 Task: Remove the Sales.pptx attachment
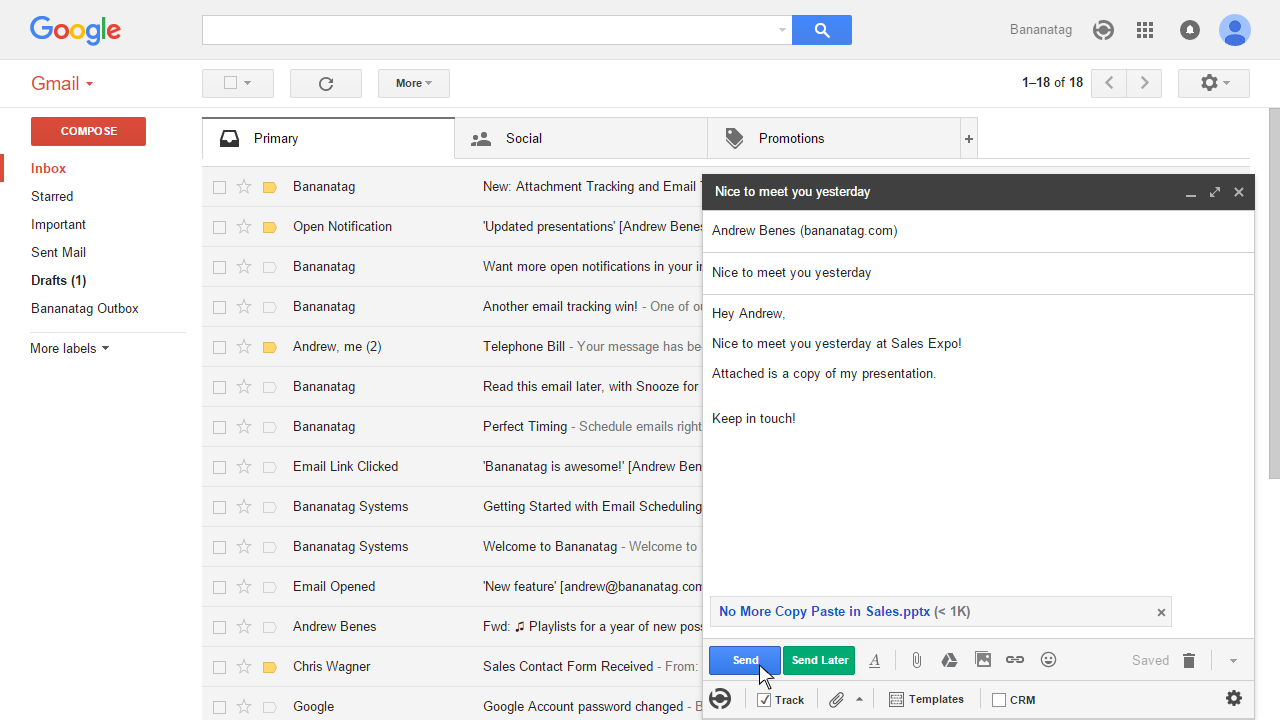(x=1161, y=612)
